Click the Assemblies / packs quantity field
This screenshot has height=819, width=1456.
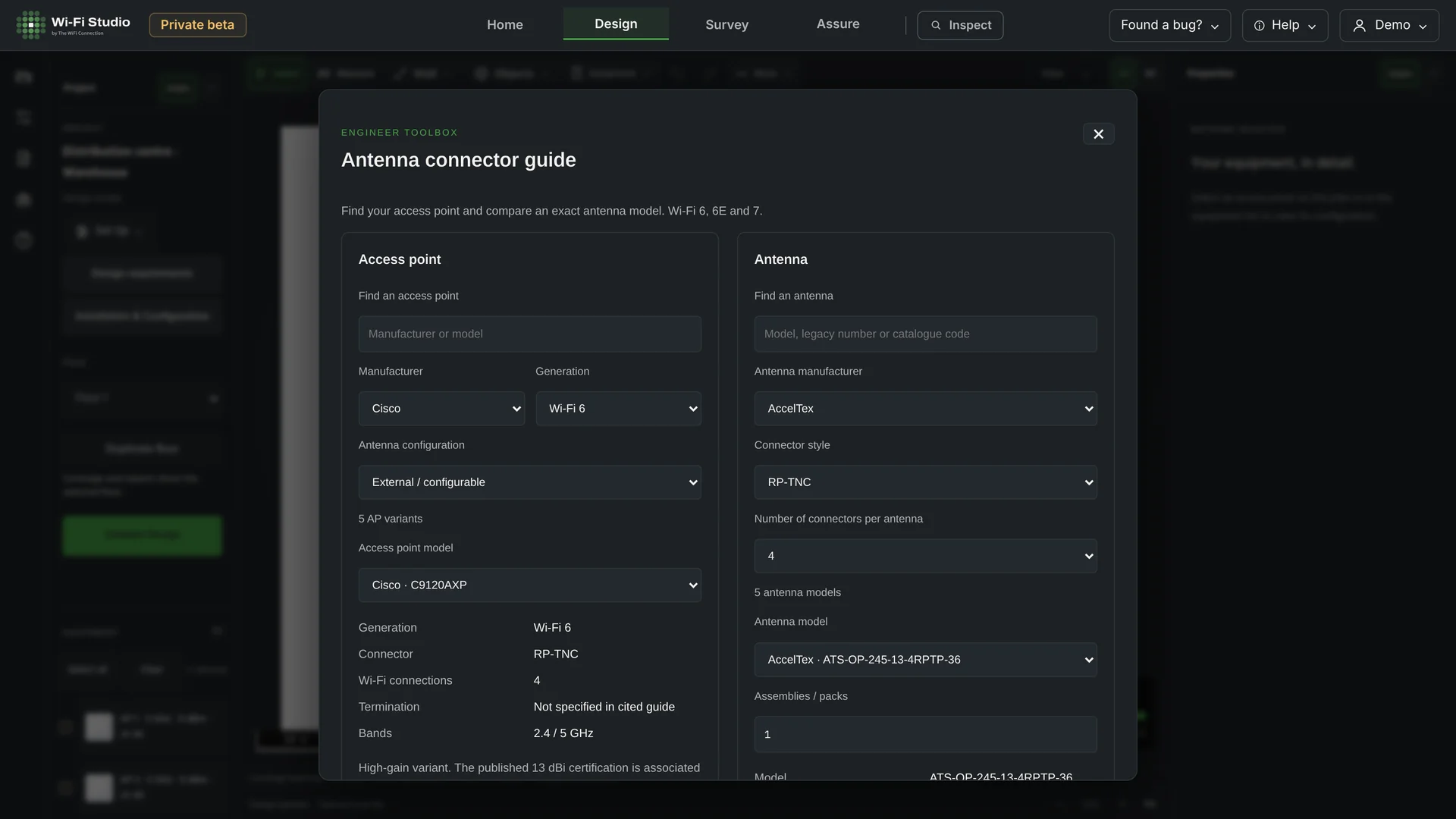point(925,734)
